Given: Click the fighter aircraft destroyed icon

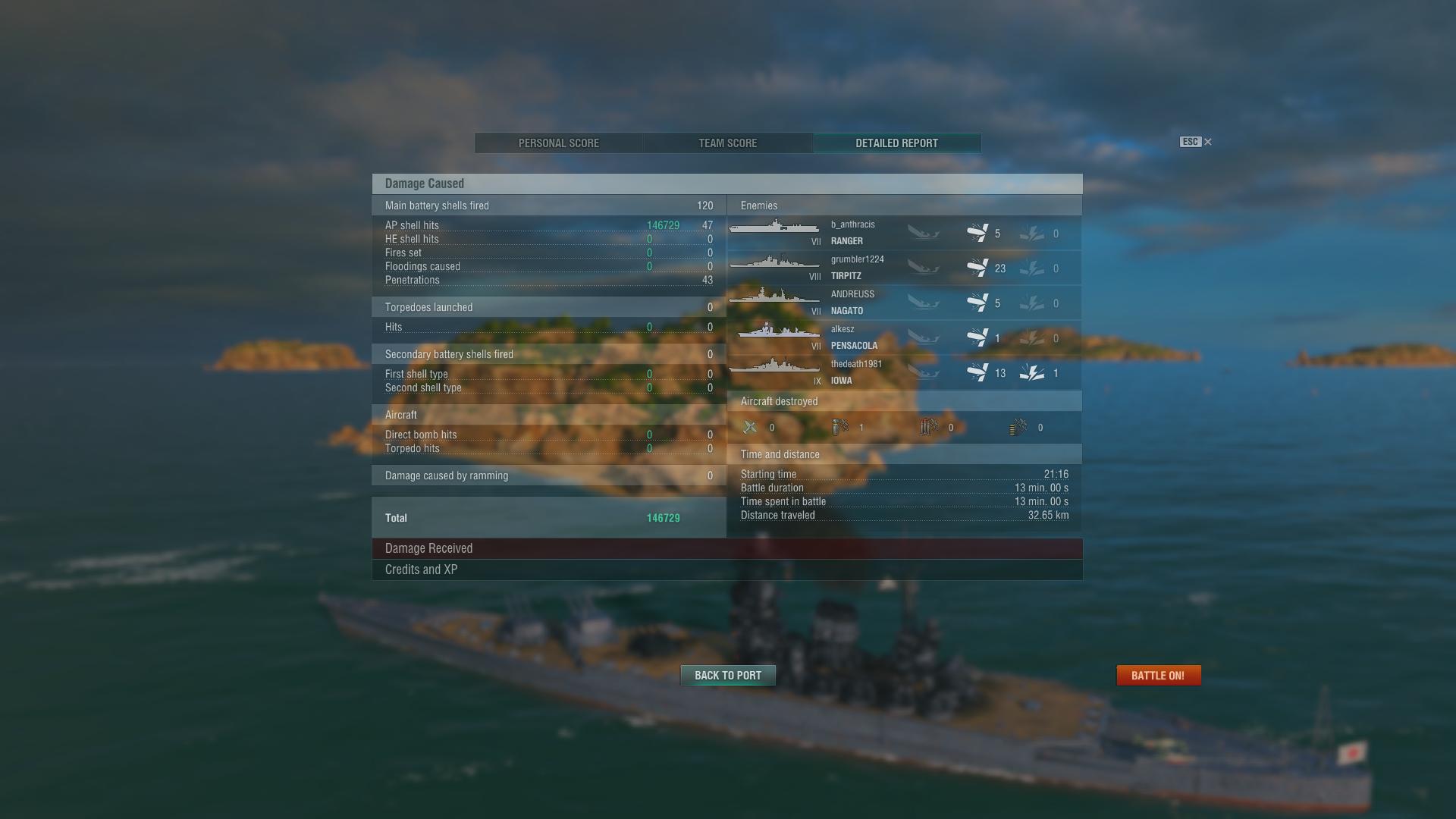Looking at the screenshot, I should 750,427.
